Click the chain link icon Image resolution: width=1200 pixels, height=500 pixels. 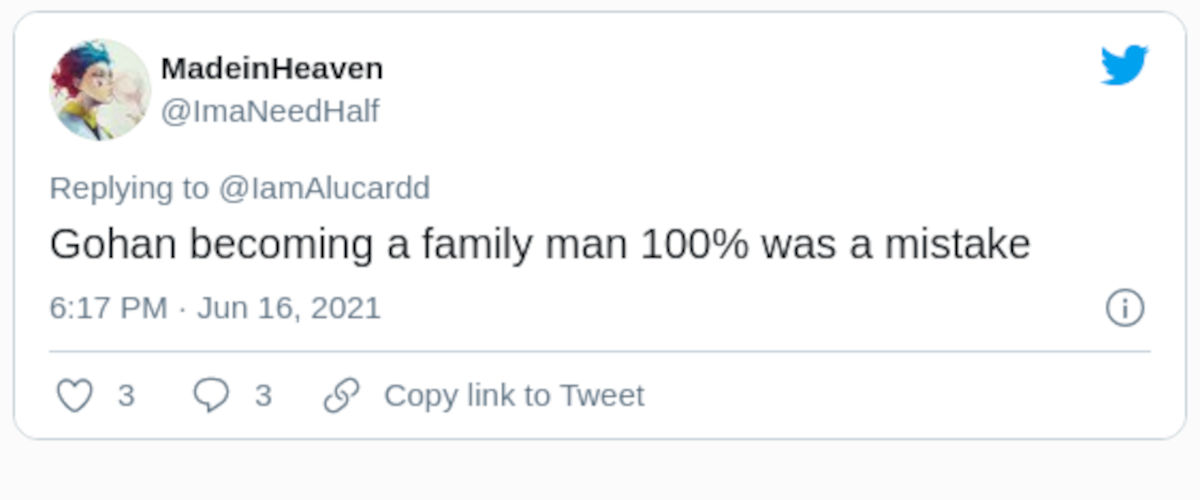click(341, 396)
